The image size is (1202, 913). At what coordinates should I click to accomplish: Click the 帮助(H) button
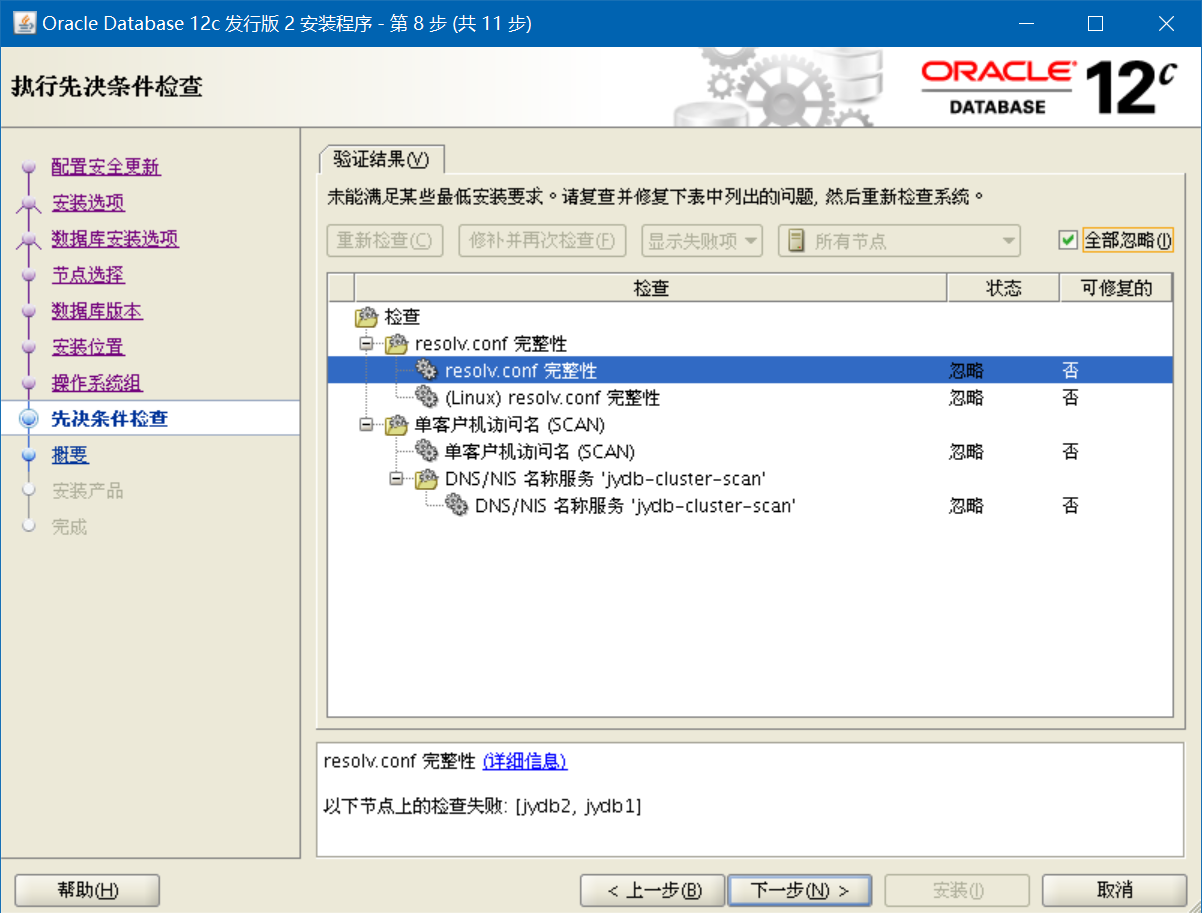pyautogui.click(x=88, y=890)
